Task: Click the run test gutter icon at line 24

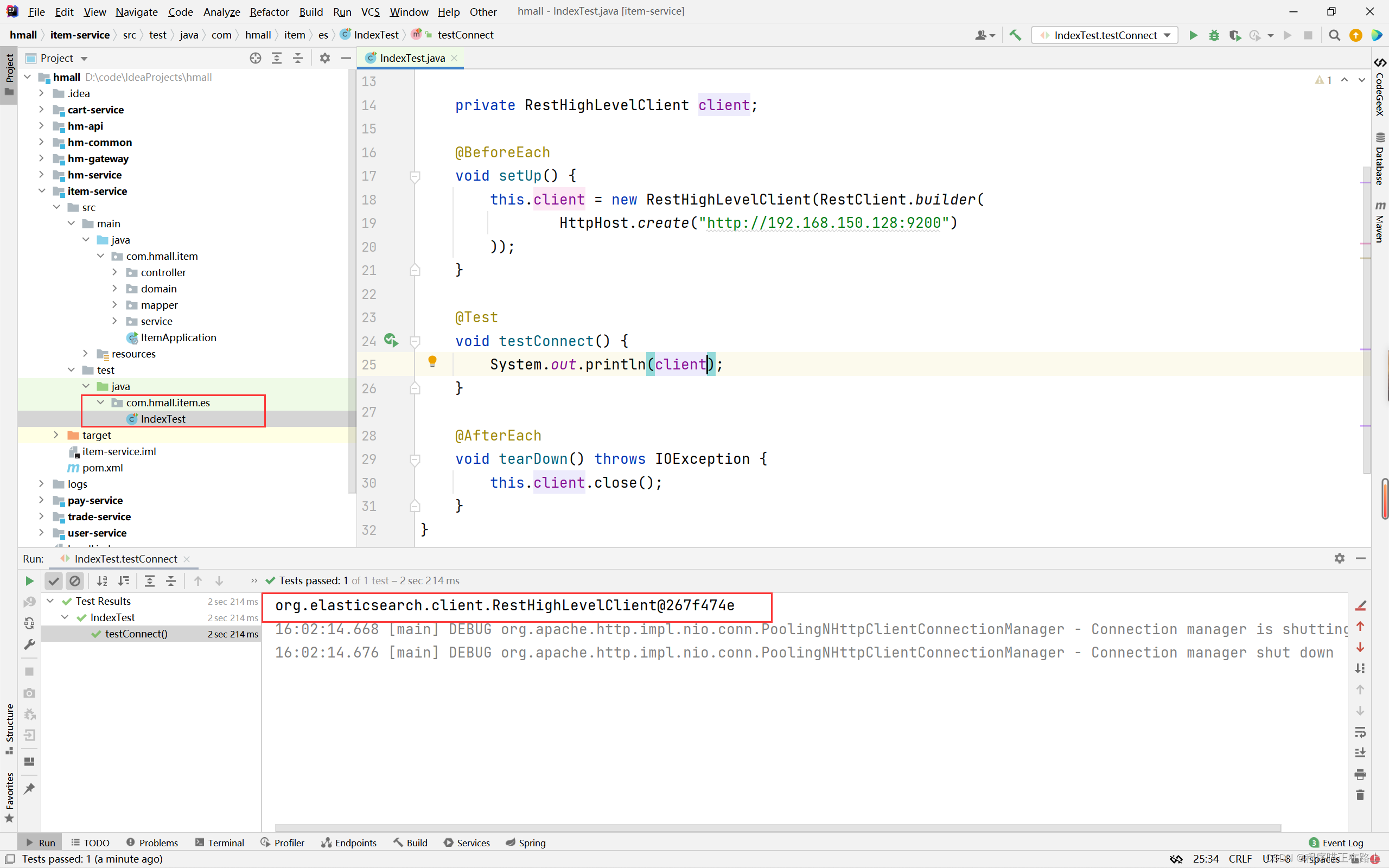Action: (x=391, y=341)
